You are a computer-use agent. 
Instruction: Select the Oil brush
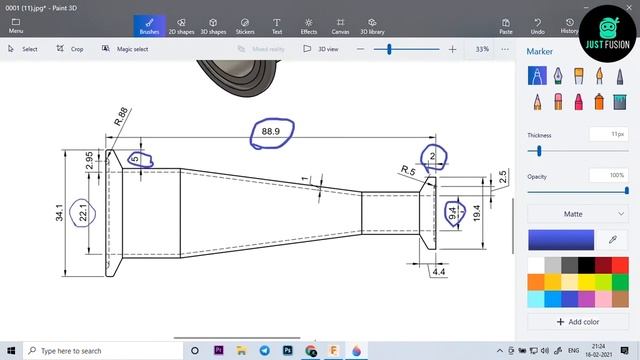578,76
